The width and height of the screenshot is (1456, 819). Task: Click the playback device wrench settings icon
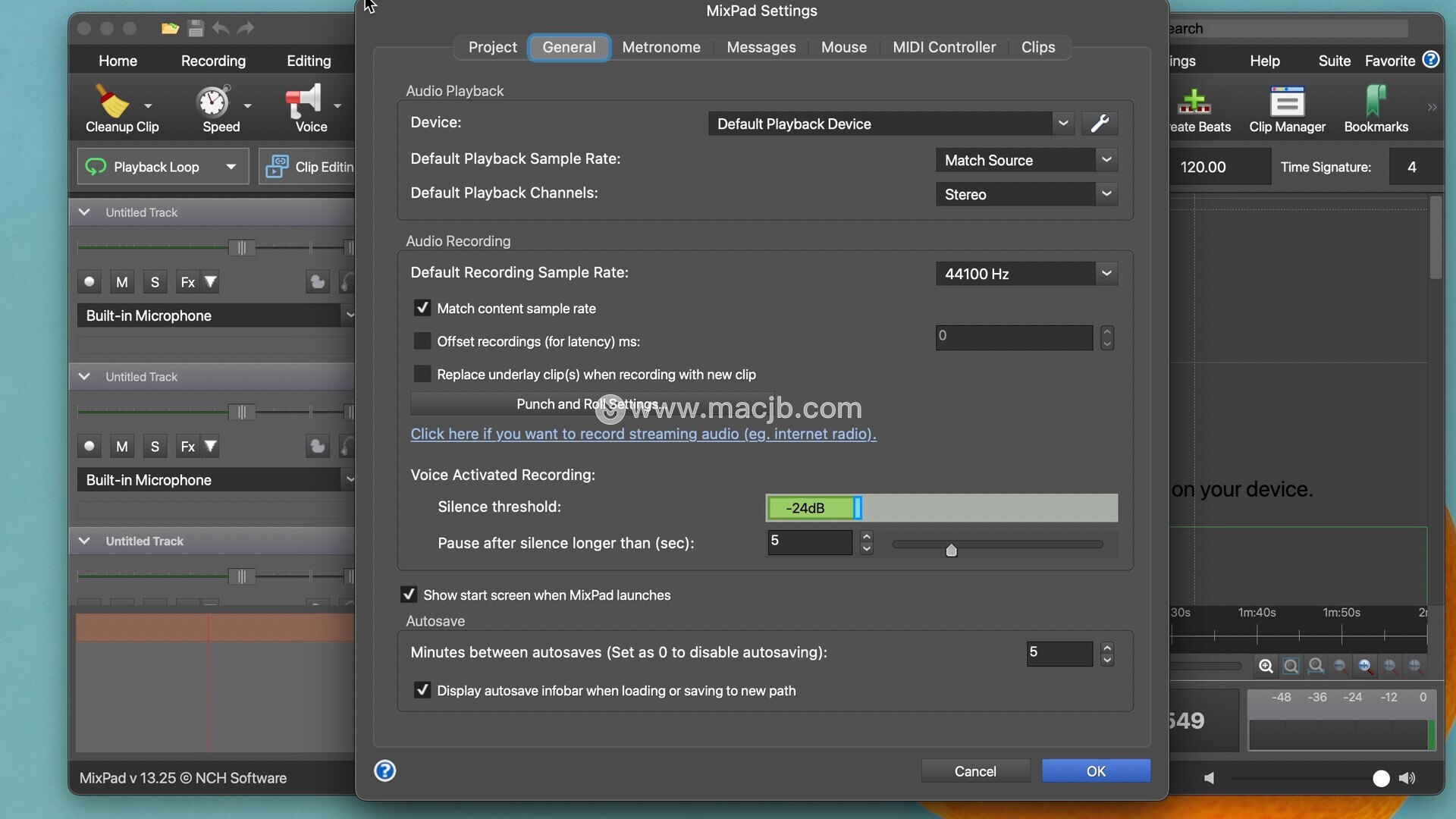click(1100, 124)
